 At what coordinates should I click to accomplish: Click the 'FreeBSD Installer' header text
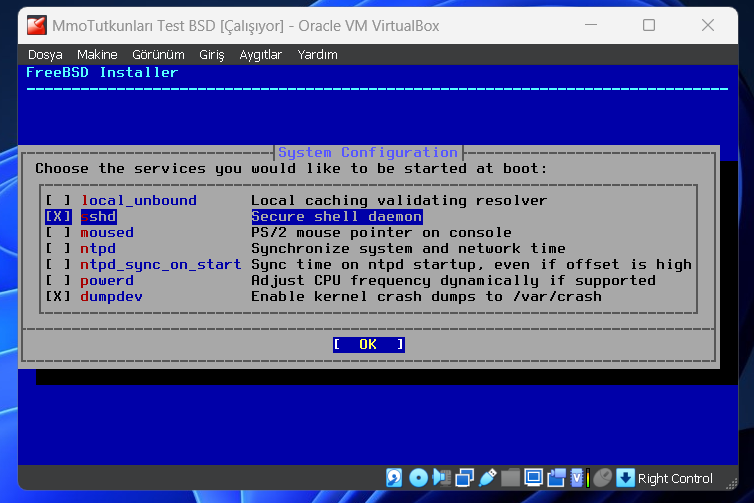[102, 73]
